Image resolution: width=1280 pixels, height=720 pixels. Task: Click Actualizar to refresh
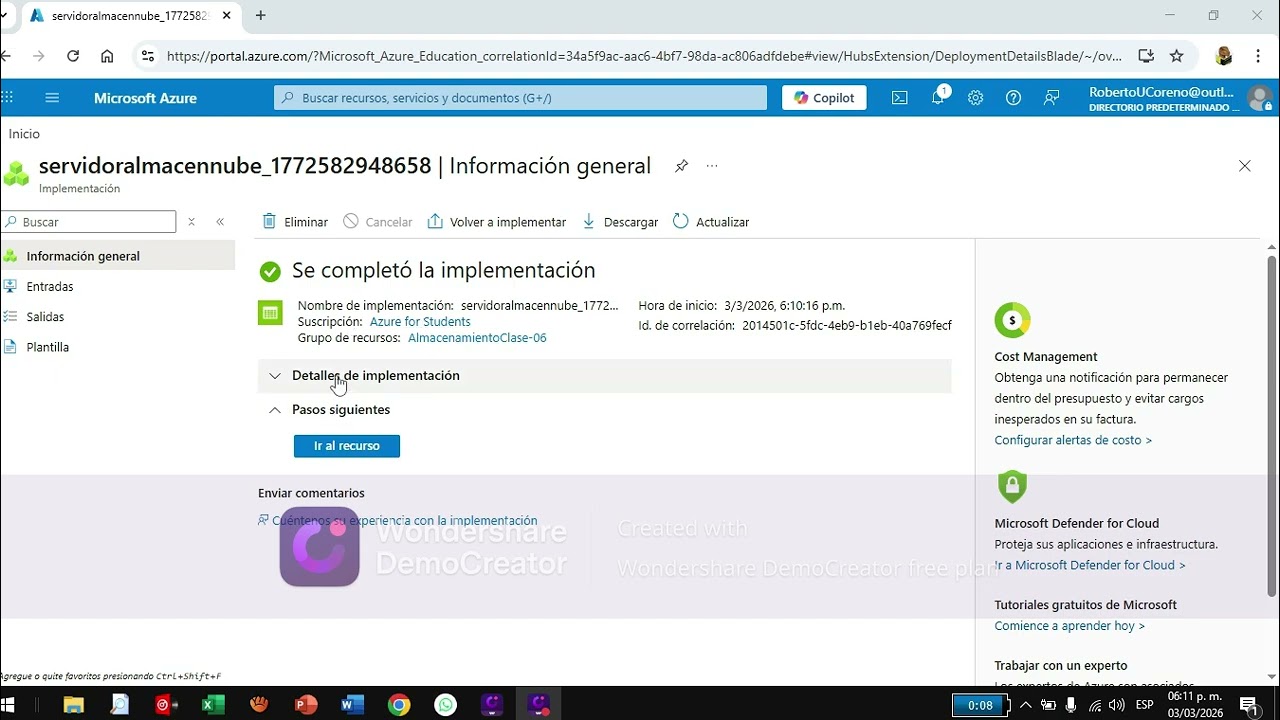711,222
